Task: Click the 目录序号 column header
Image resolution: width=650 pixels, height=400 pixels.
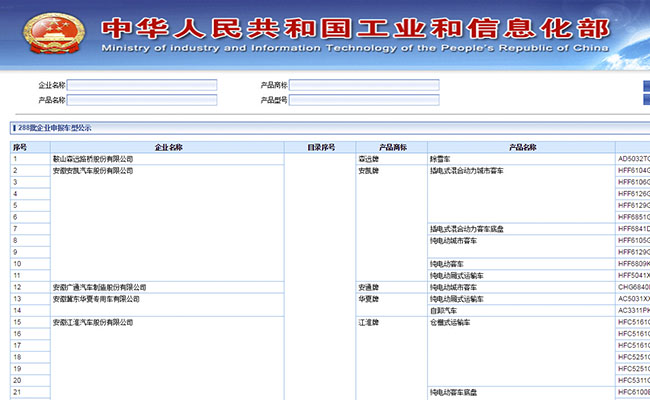Action: click(321, 147)
